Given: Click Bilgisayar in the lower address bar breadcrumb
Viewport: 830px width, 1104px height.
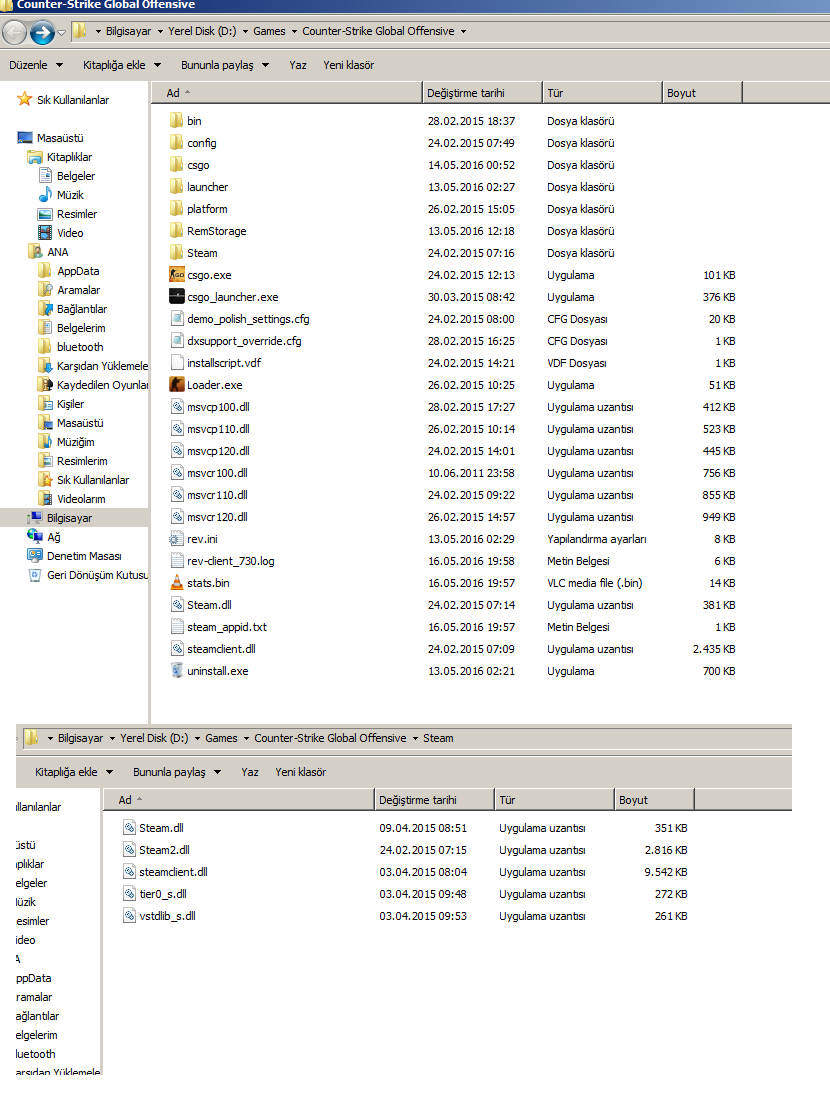Looking at the screenshot, I should (80, 738).
